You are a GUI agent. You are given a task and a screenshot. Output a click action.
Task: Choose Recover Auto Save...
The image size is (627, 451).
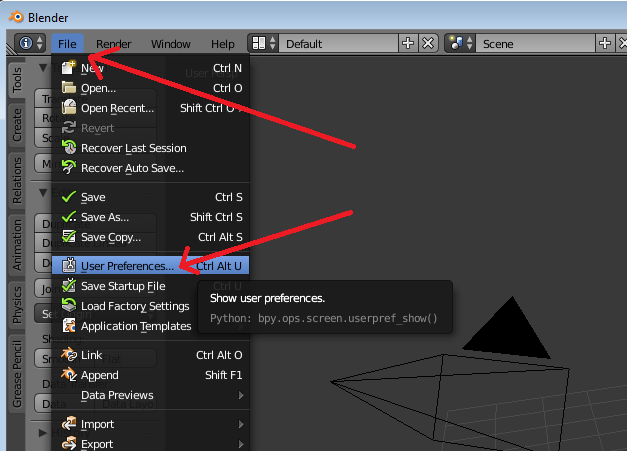coord(151,168)
